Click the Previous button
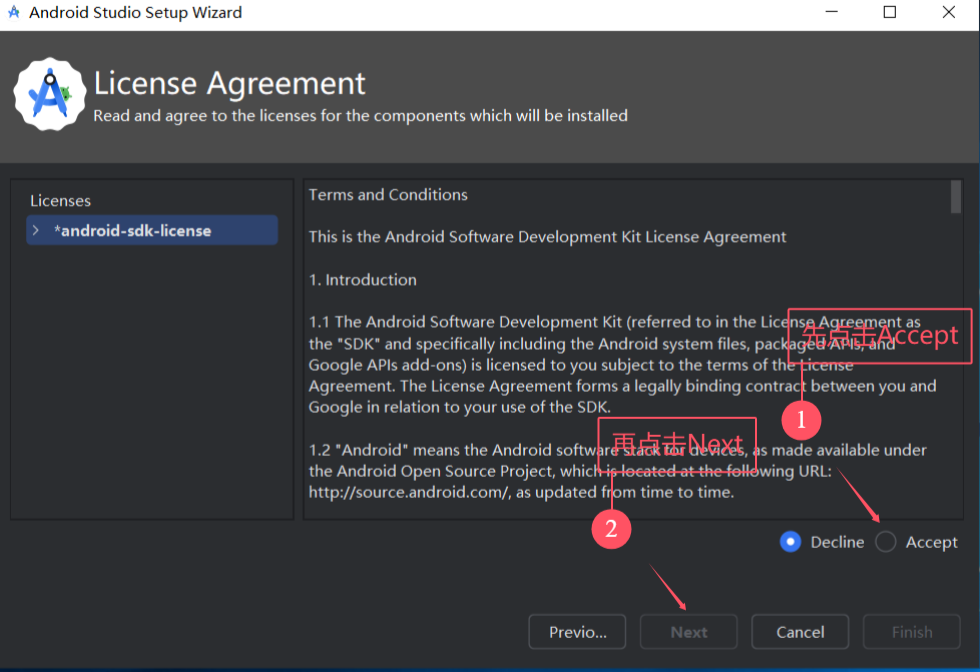The height and width of the screenshot is (672, 980). 577,631
